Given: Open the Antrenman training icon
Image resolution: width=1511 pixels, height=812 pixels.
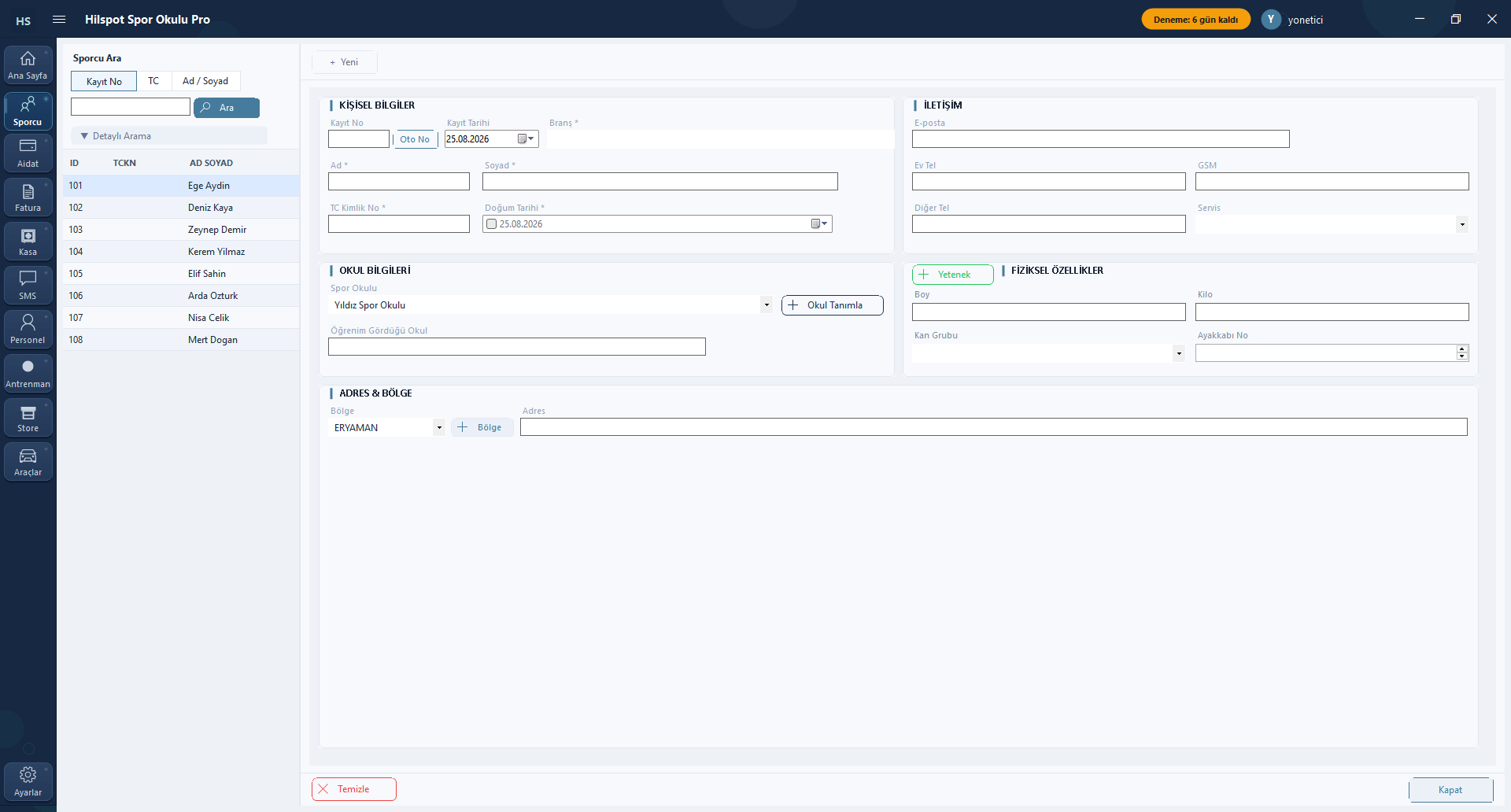Looking at the screenshot, I should click(x=28, y=374).
